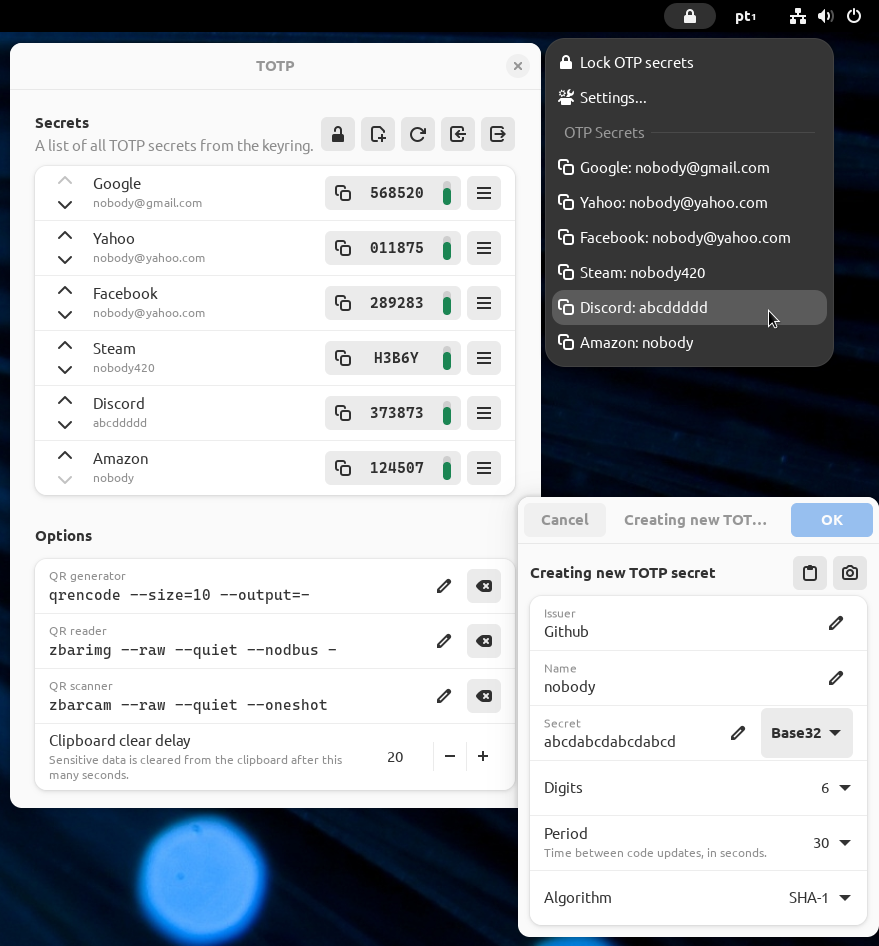Open the hamburger menu for Google
Image resolution: width=879 pixels, height=946 pixels.
(484, 193)
